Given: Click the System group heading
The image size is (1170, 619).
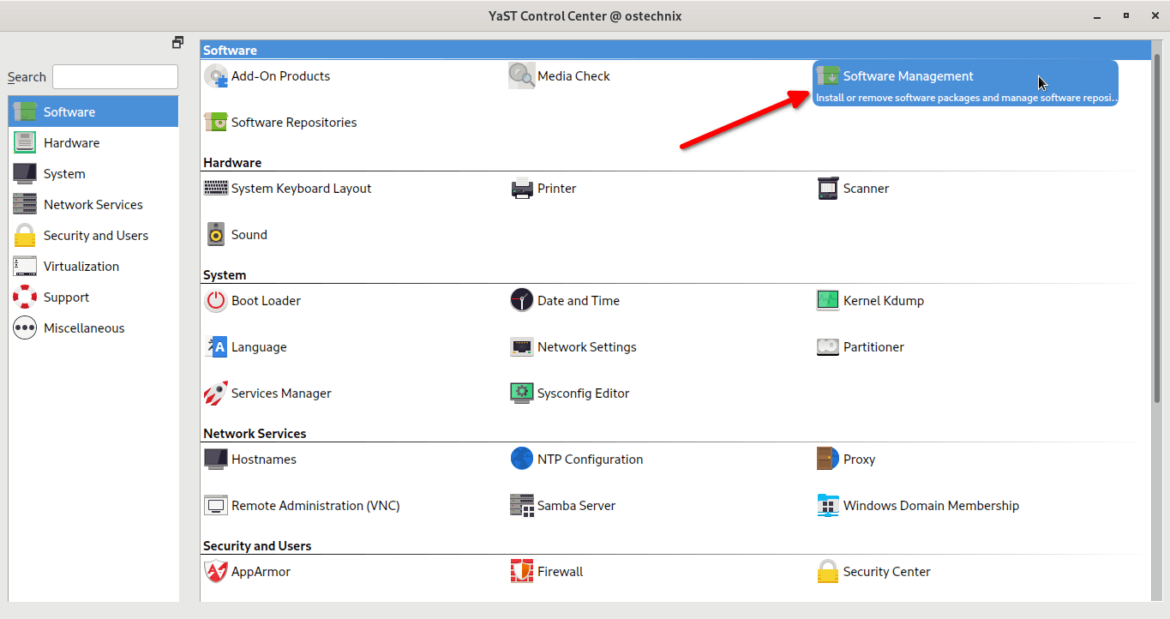Looking at the screenshot, I should coord(225,275).
